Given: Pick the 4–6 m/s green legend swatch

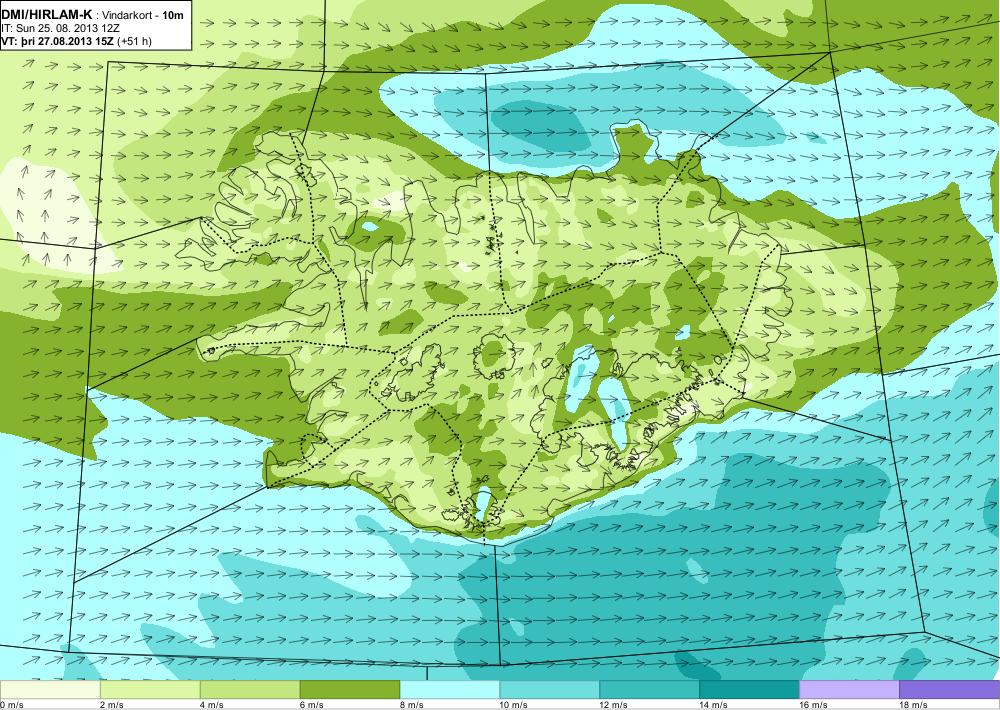Looking at the screenshot, I should pos(250,690).
